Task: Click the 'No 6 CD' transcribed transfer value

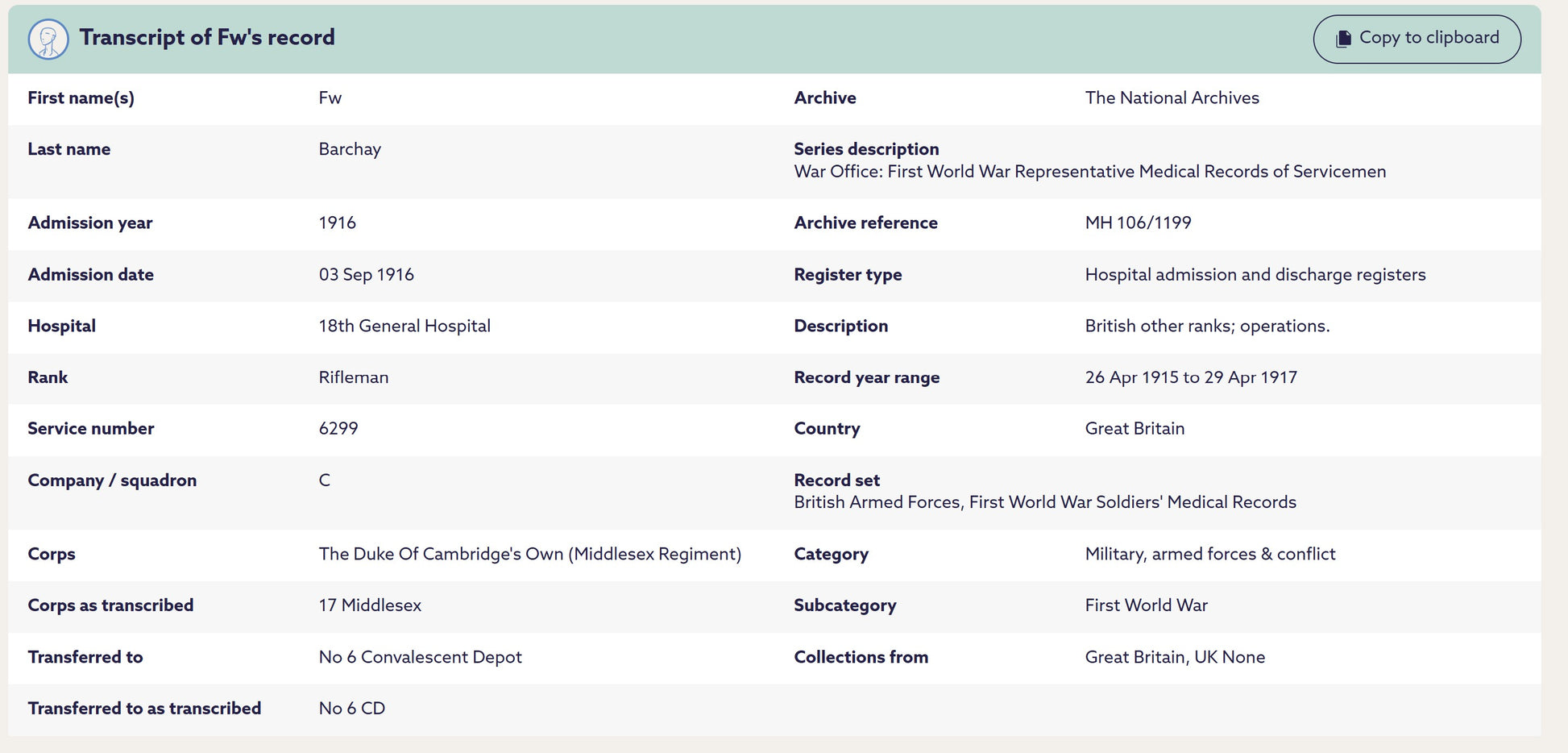Action: pyautogui.click(x=351, y=709)
